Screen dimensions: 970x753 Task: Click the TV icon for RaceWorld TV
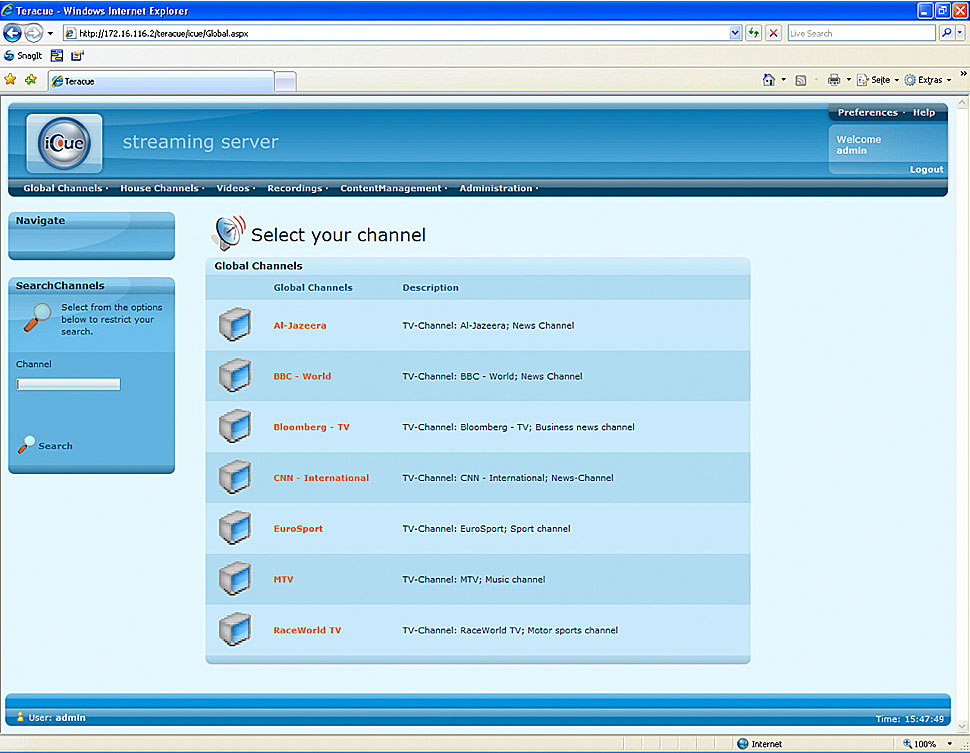point(234,630)
